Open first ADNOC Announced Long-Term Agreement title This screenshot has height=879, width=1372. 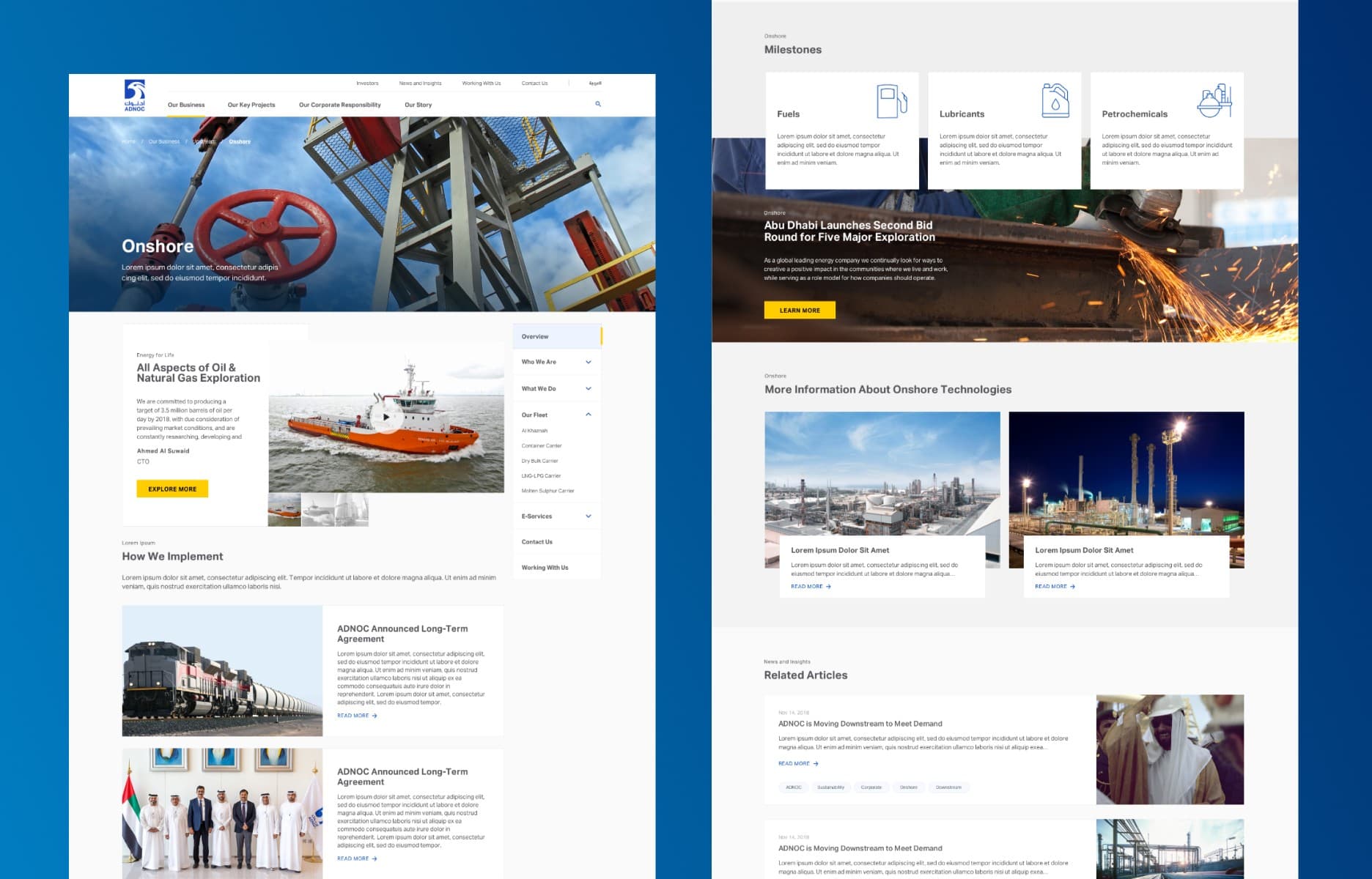(402, 634)
